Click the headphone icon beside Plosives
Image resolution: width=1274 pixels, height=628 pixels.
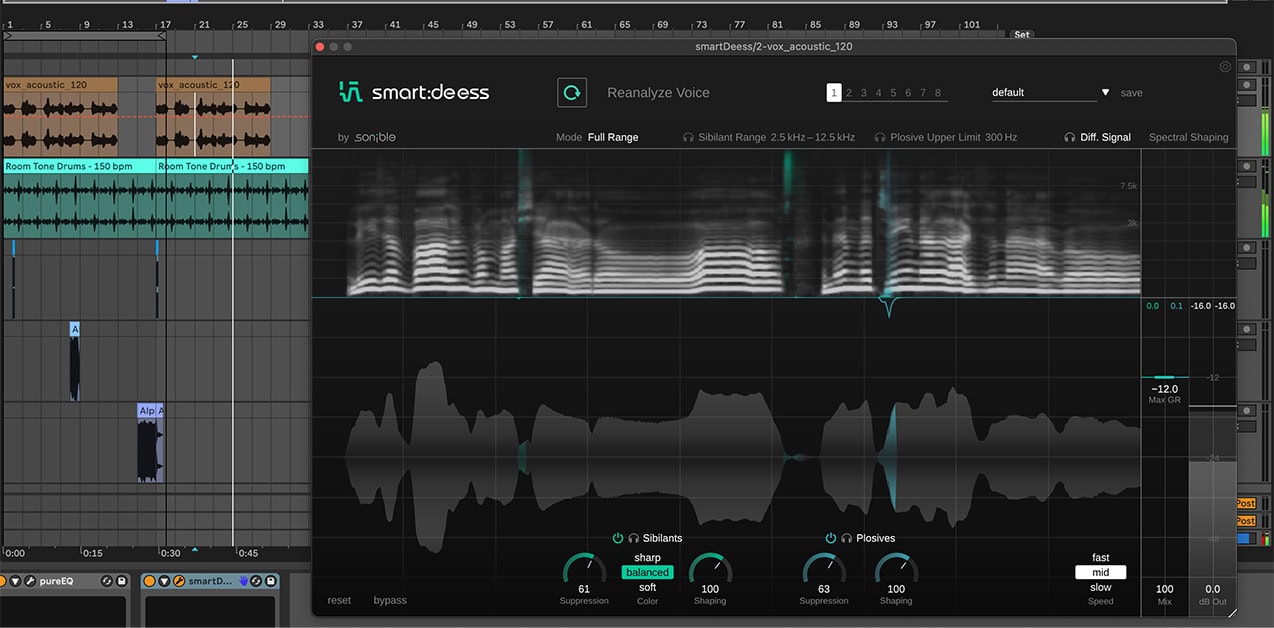tap(846, 538)
